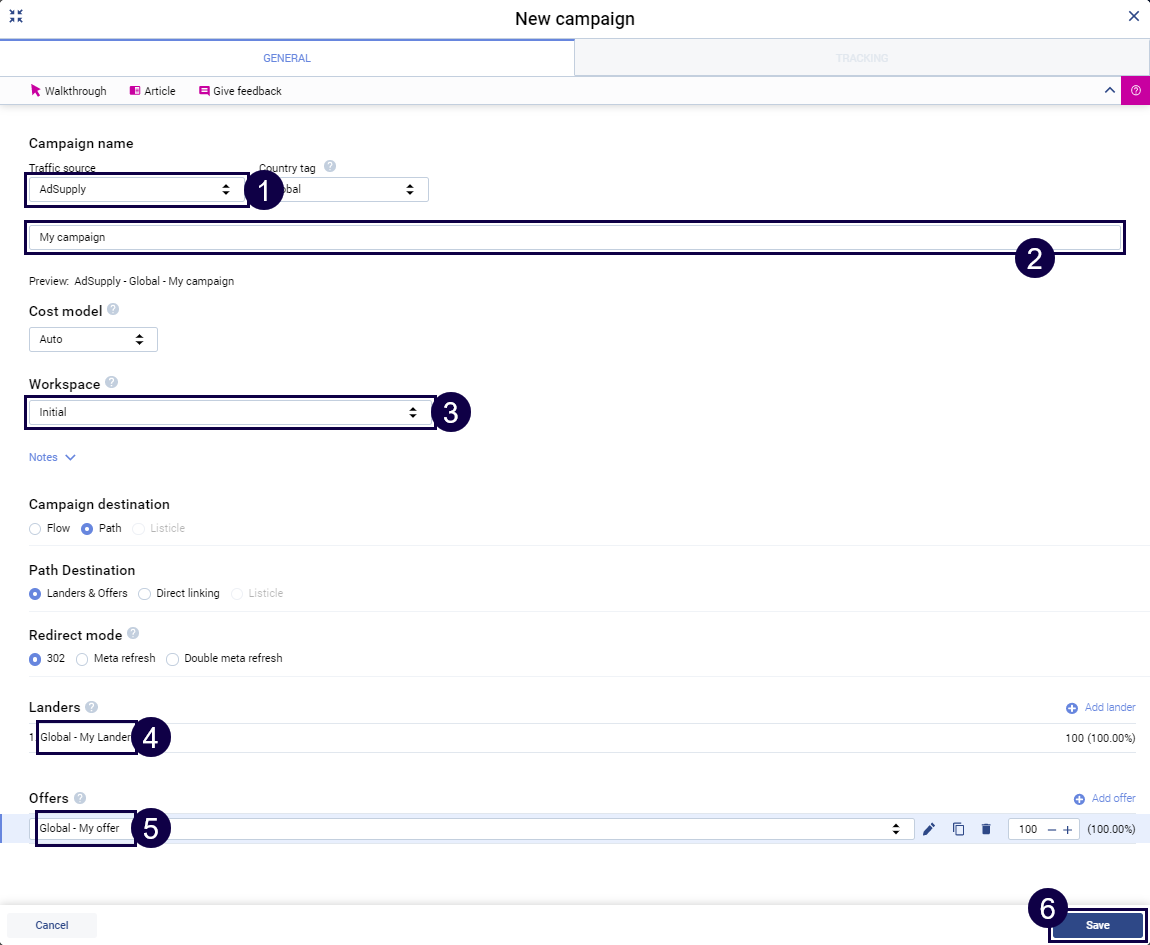1150x945 pixels.
Task: Save the new campaign
Action: click(x=1097, y=925)
